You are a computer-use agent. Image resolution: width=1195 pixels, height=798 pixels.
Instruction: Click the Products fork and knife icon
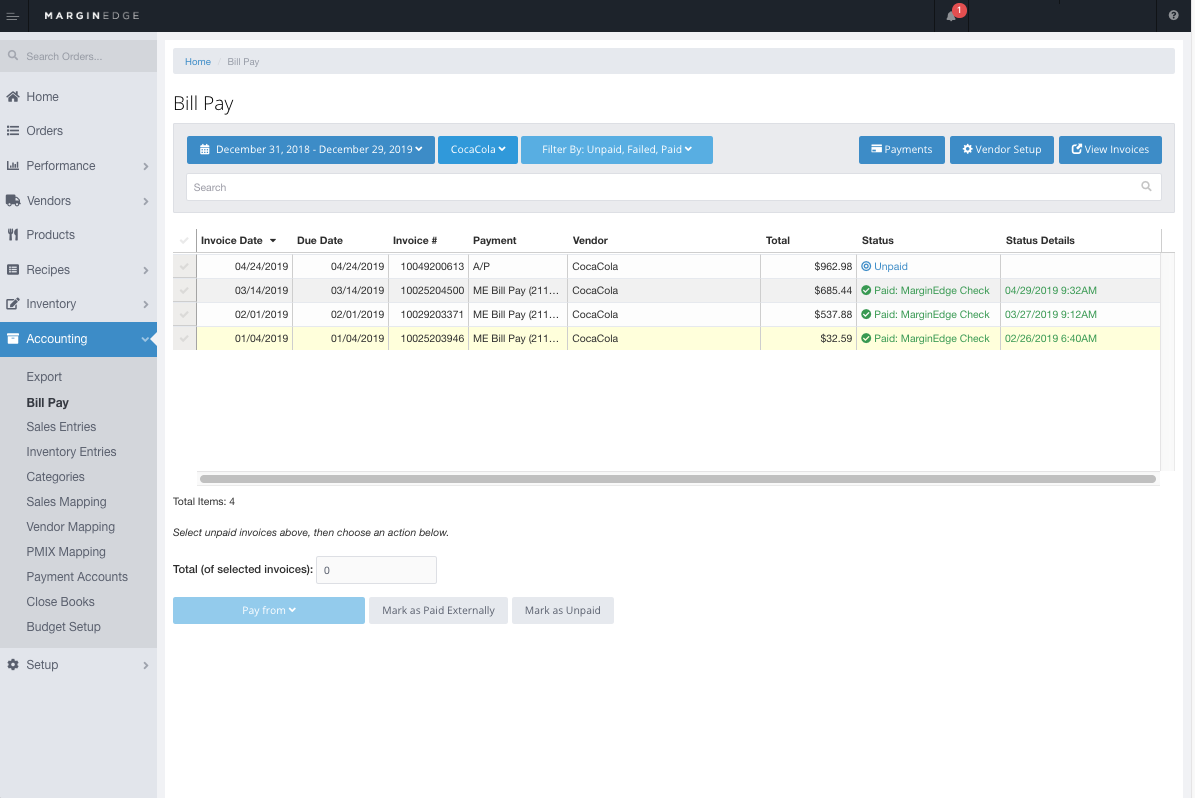pyautogui.click(x=13, y=235)
